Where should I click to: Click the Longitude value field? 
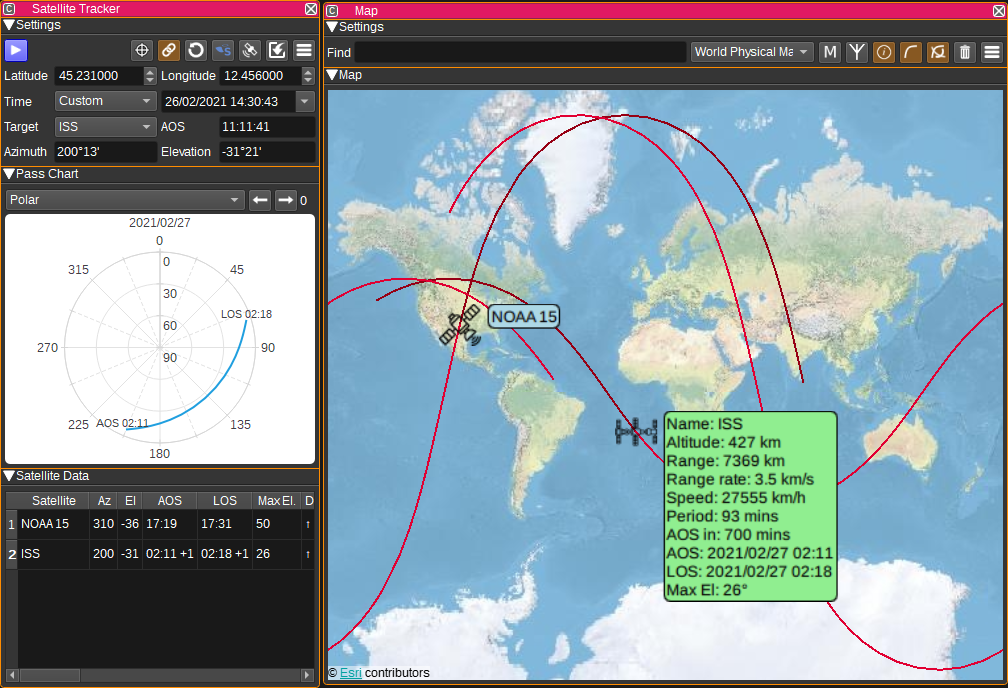[x=260, y=76]
